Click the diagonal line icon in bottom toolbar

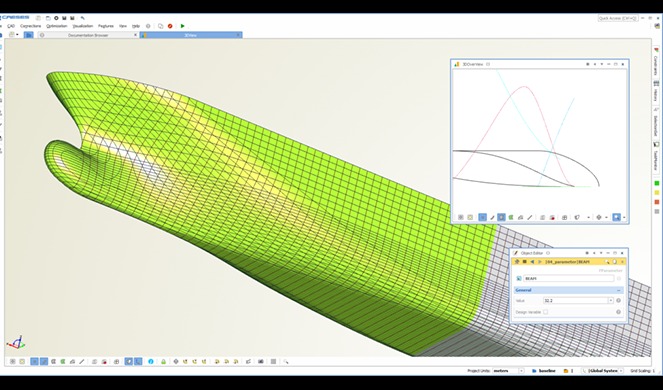coord(82,362)
